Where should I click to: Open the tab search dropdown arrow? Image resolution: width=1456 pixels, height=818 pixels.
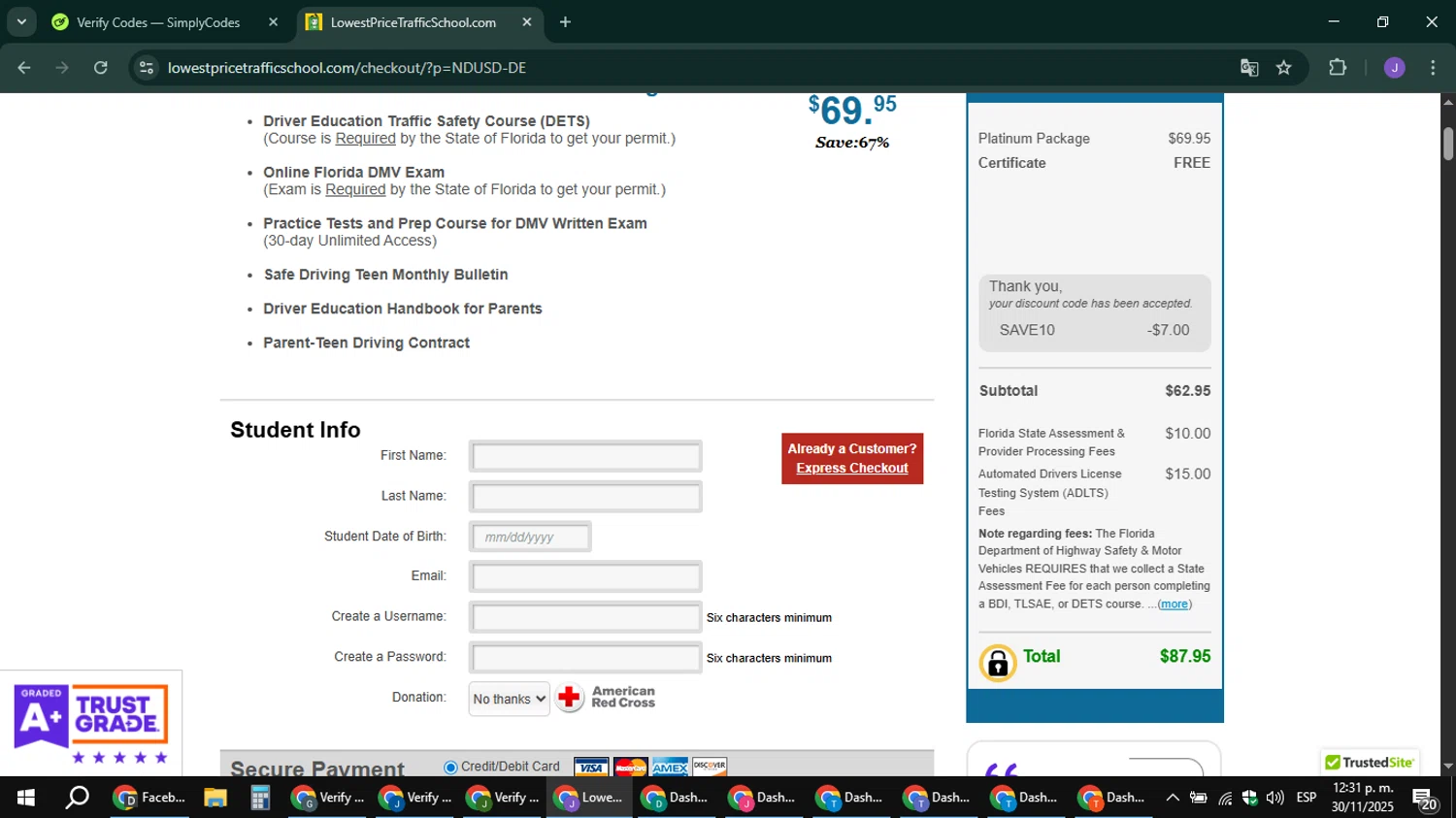coord(21,21)
